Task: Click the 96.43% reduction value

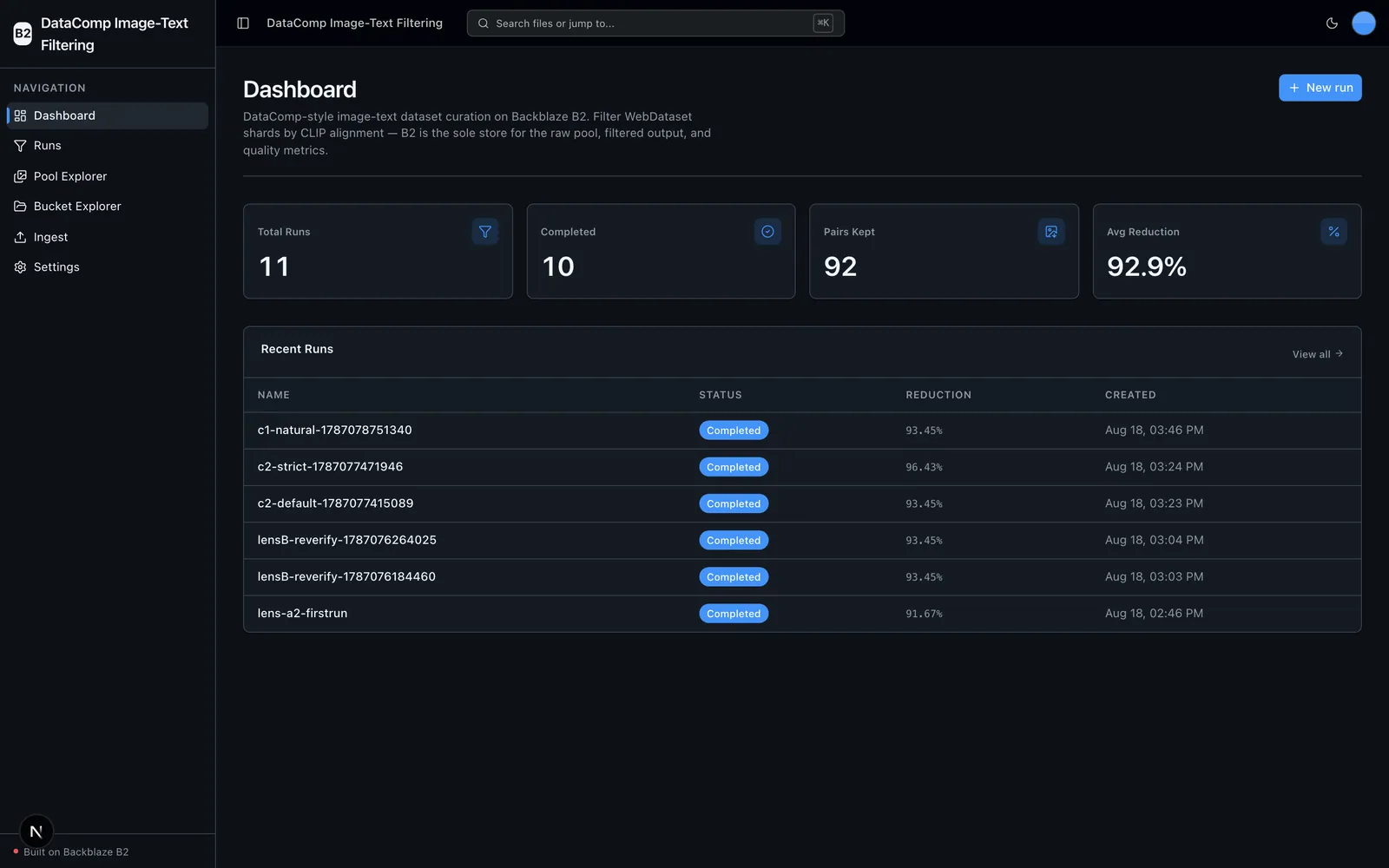Action: [924, 467]
